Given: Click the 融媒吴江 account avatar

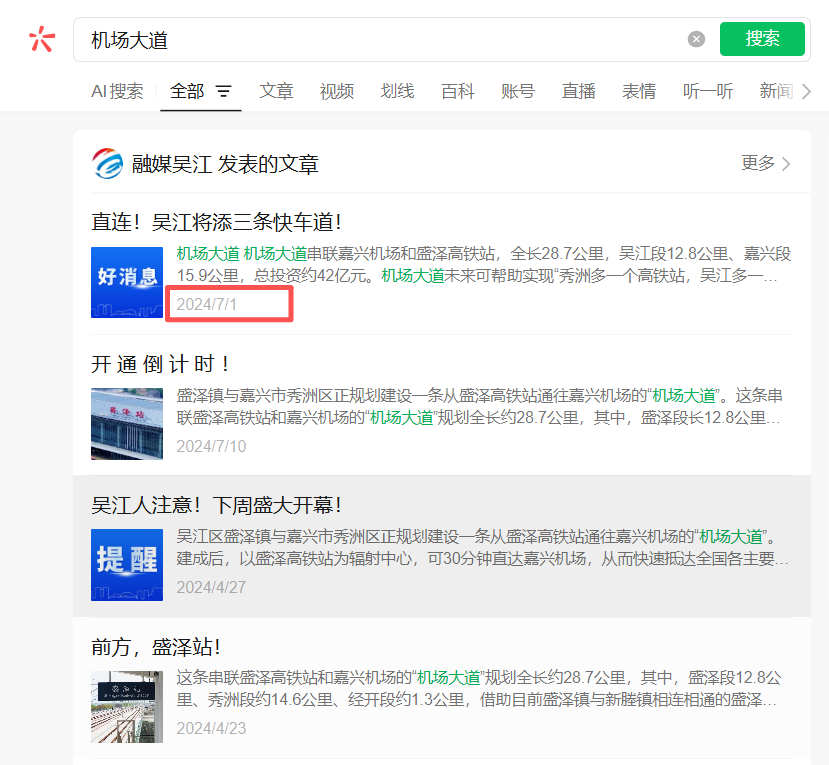Looking at the screenshot, I should pos(107,163).
